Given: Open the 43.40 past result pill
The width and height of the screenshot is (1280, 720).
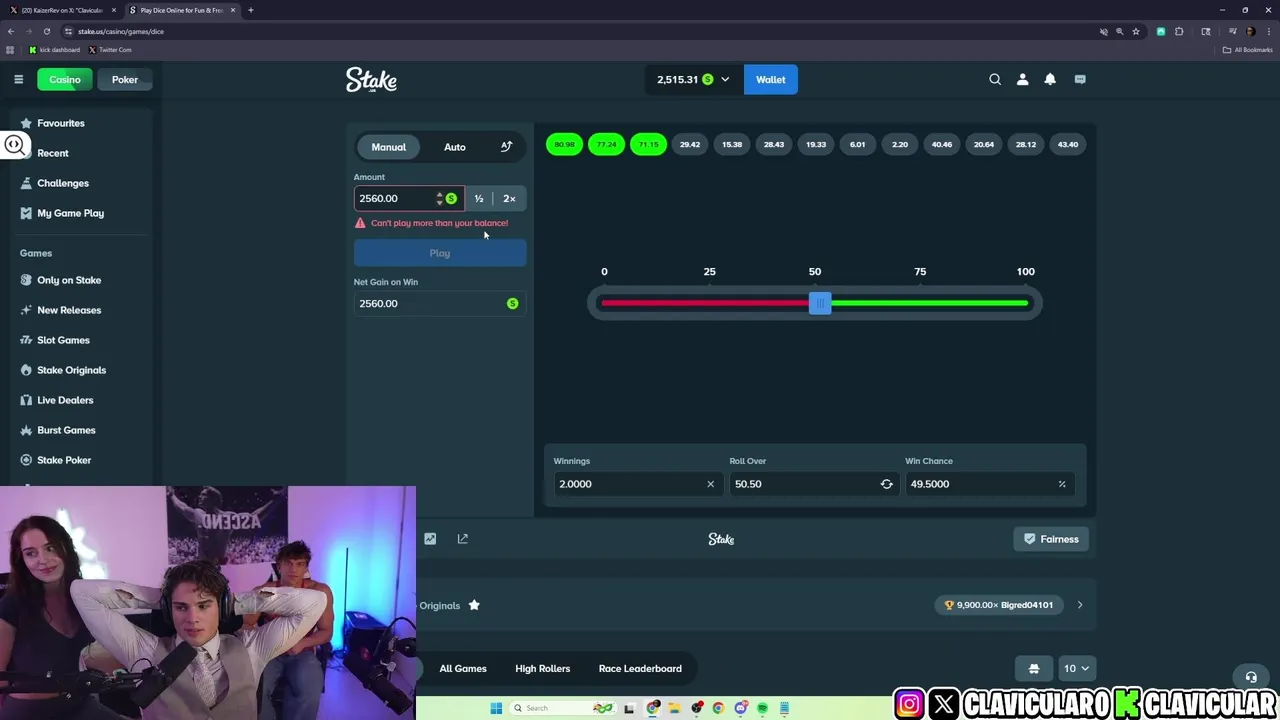Looking at the screenshot, I should tap(1068, 144).
